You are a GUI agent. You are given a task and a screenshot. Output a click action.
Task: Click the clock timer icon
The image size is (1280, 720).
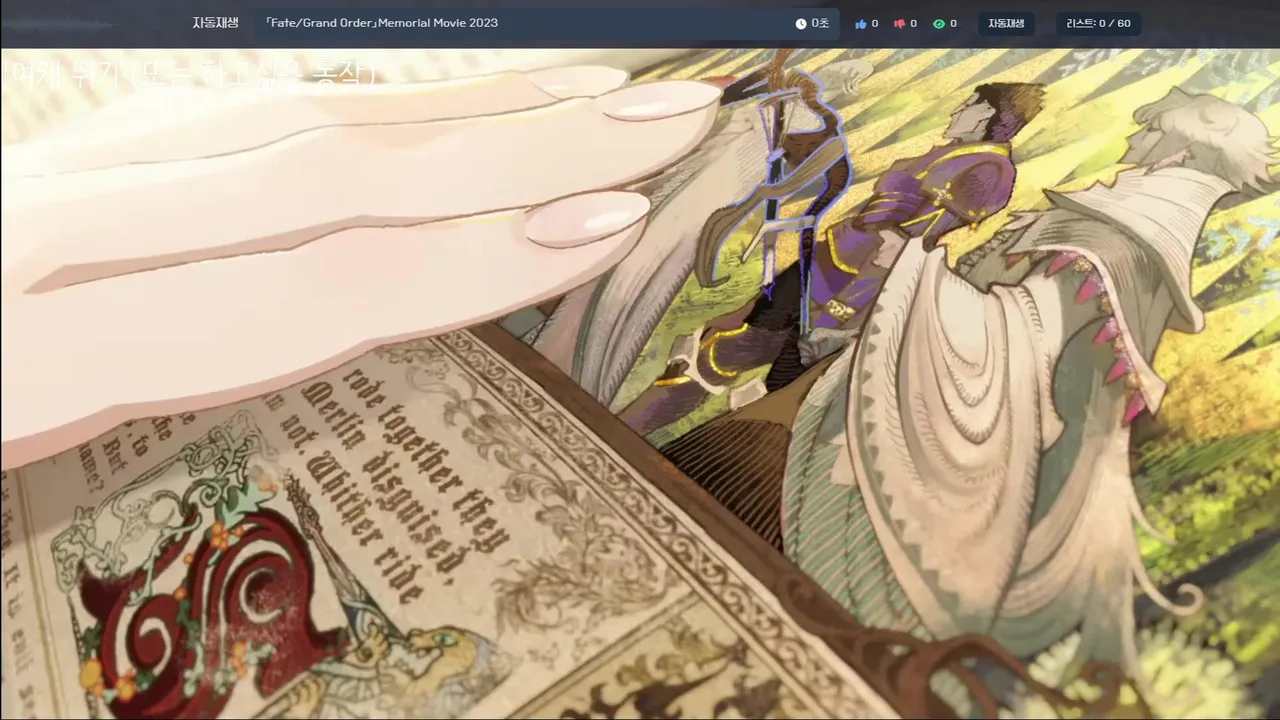(801, 23)
